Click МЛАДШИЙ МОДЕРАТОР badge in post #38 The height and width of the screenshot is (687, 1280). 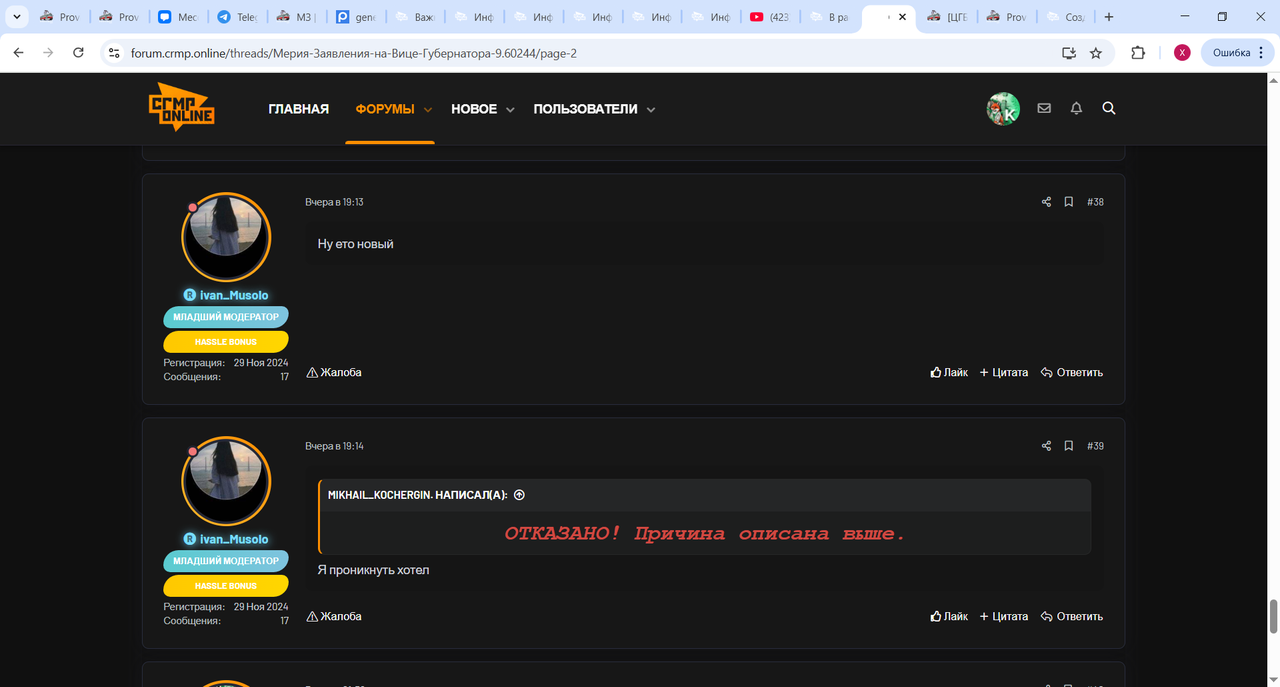(226, 317)
